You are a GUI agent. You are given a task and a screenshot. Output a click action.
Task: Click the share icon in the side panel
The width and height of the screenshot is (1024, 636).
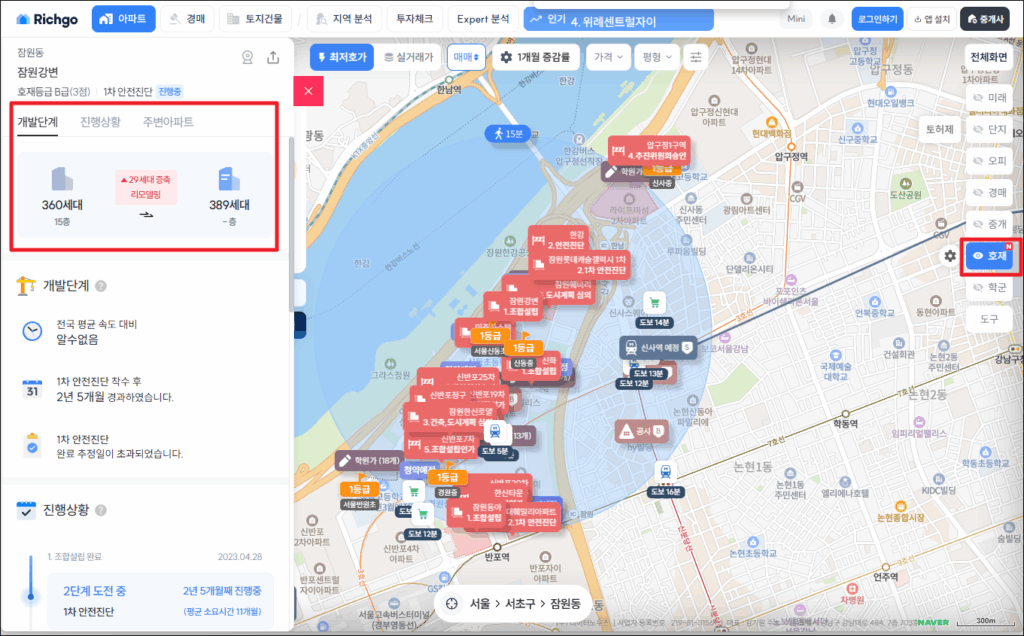pos(273,58)
